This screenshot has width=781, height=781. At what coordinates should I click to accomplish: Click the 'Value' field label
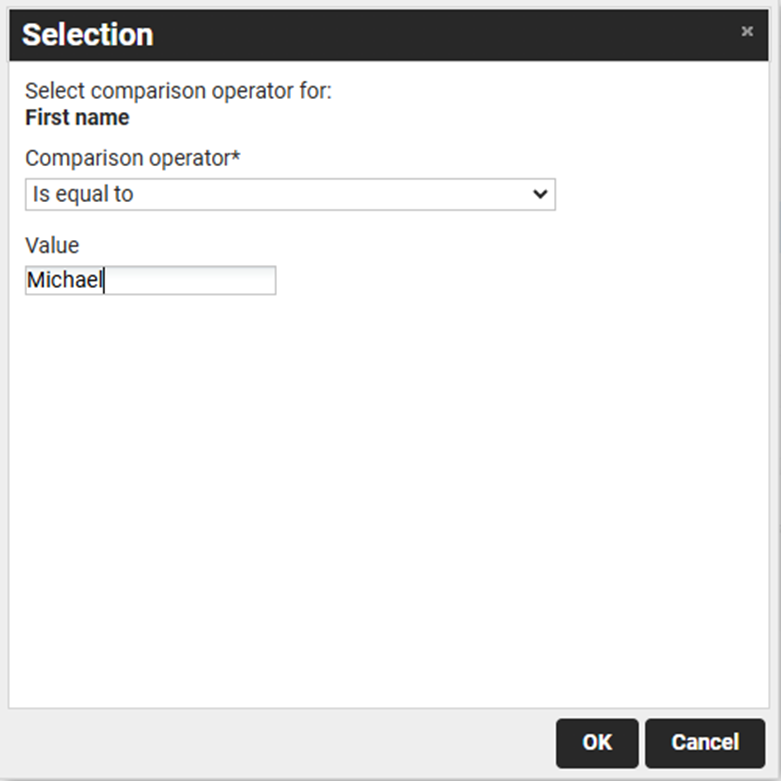coord(52,245)
